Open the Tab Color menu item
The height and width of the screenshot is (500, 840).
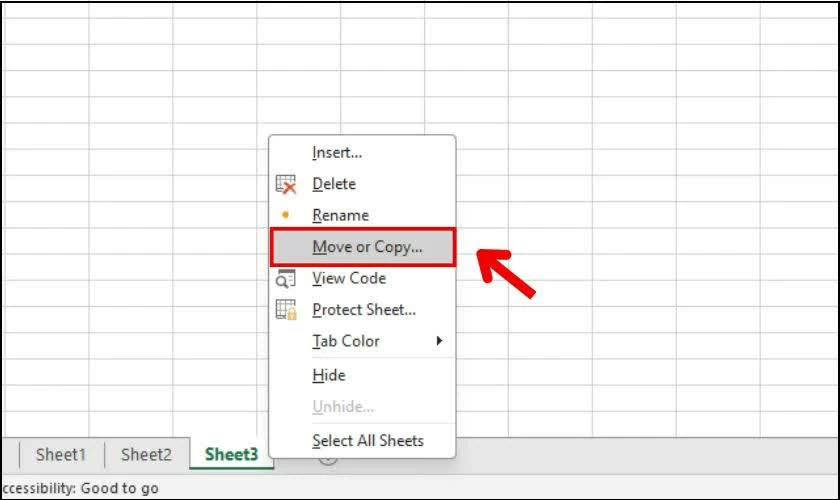point(346,341)
